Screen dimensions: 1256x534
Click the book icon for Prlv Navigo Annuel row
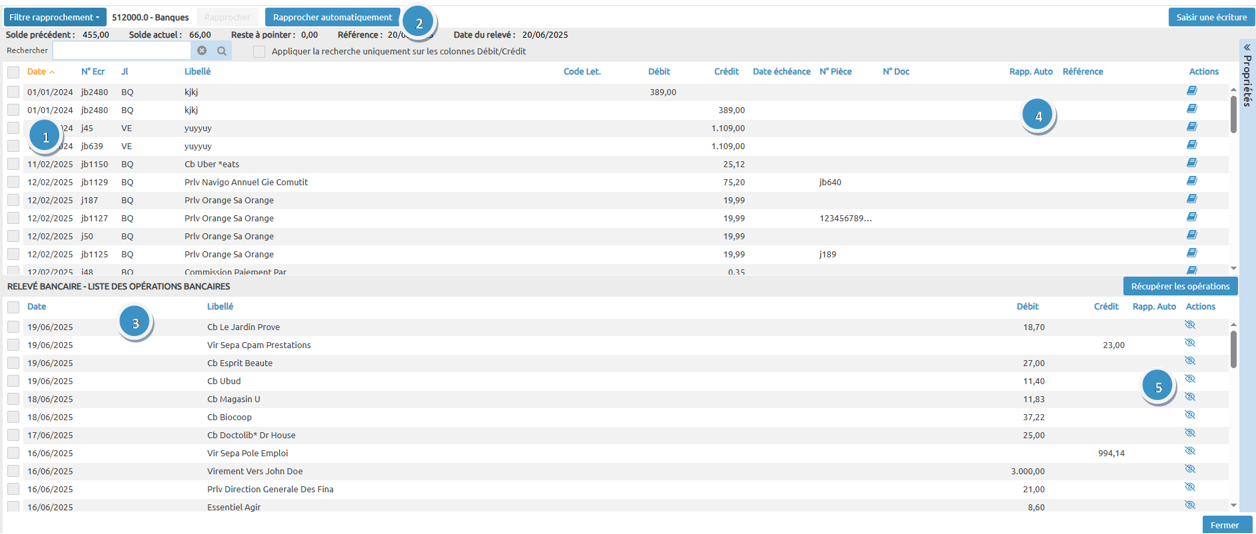pyautogui.click(x=1191, y=181)
